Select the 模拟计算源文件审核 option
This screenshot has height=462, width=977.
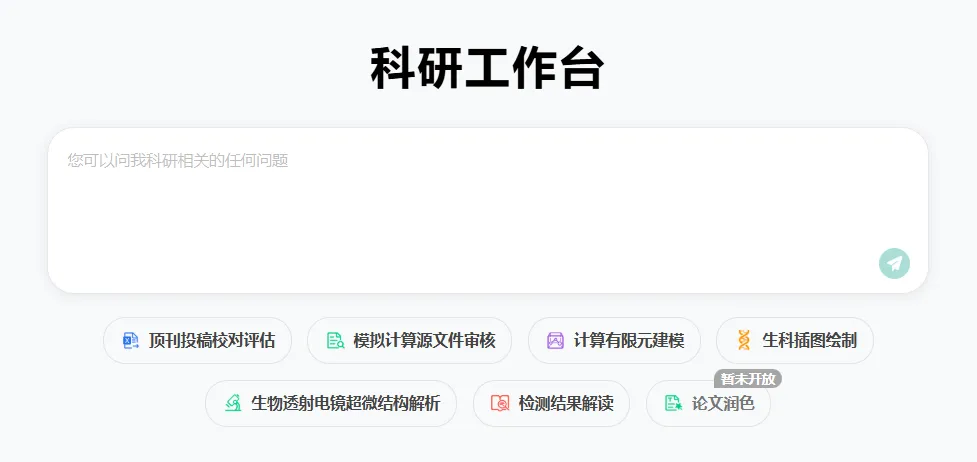tap(409, 341)
